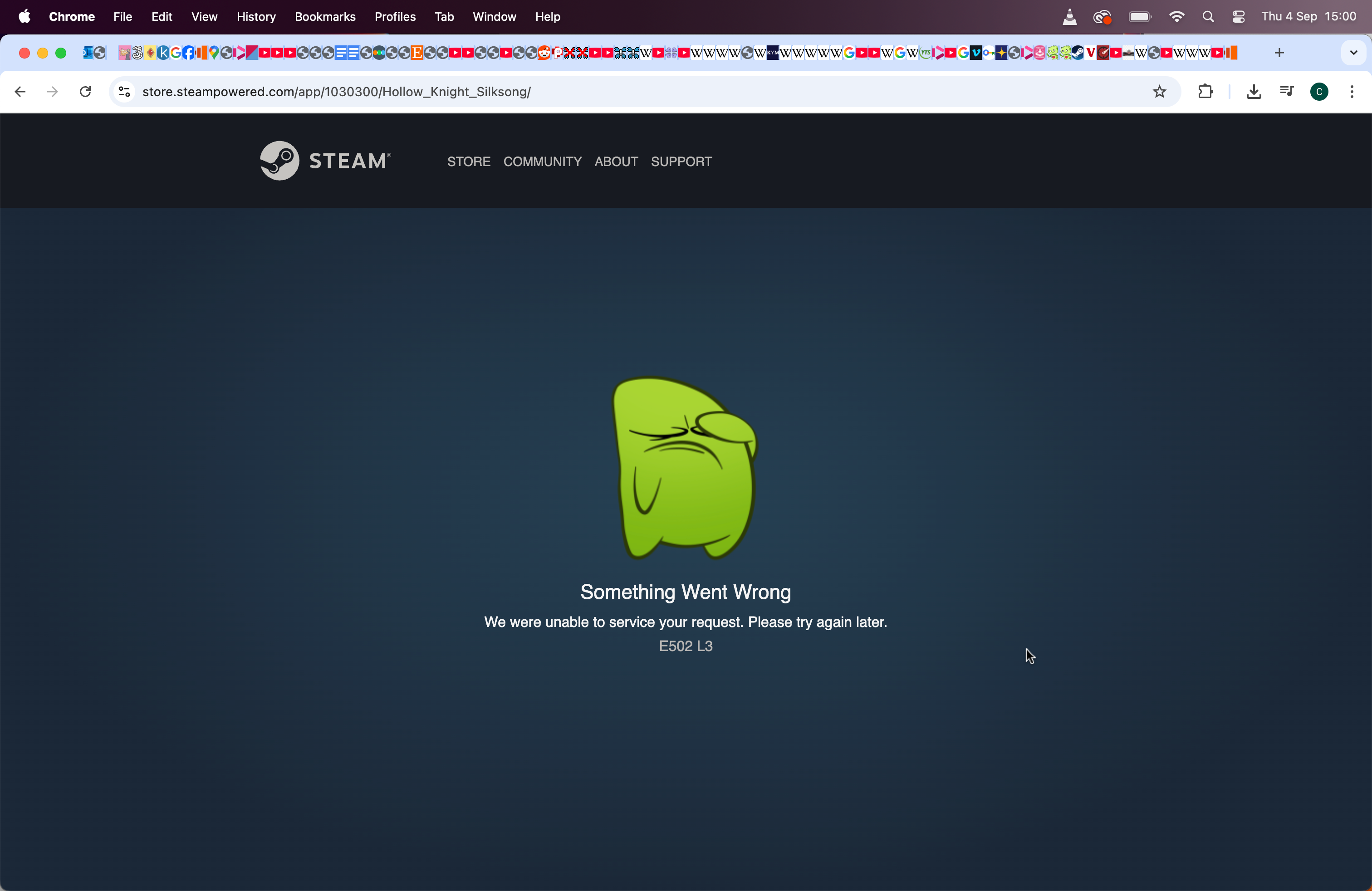Switch to the yellow sparkle star tab

tap(1001, 53)
